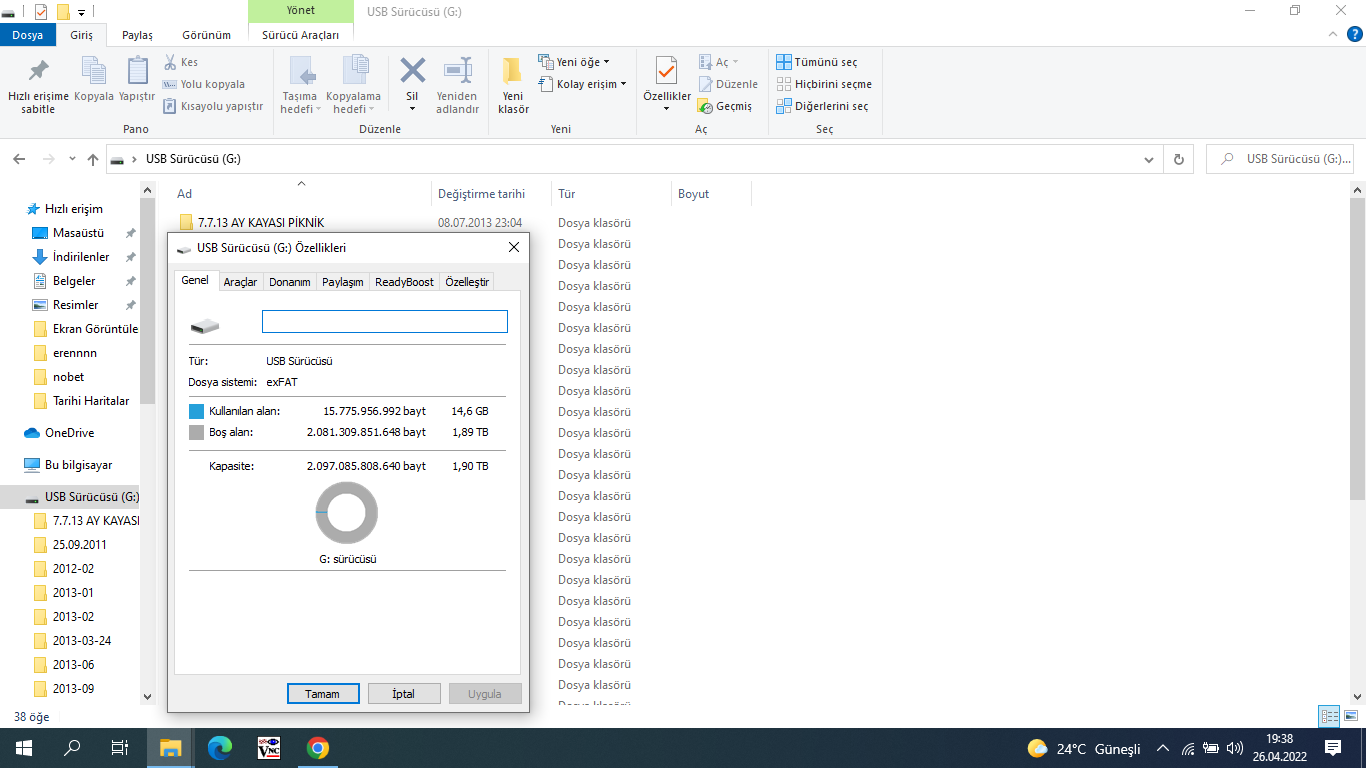Viewport: 1366px width, 768px height.
Task: Open the Dosya menu tab
Action: click(27, 35)
